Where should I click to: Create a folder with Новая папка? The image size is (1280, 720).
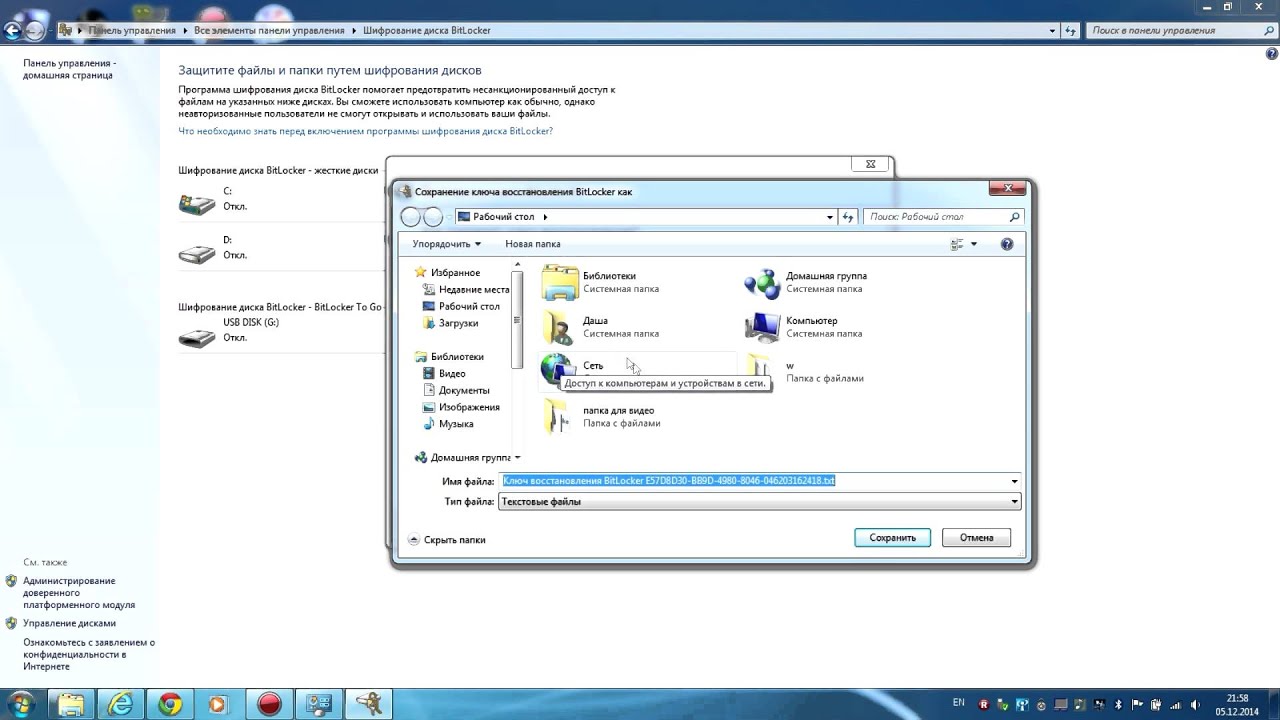click(x=533, y=244)
